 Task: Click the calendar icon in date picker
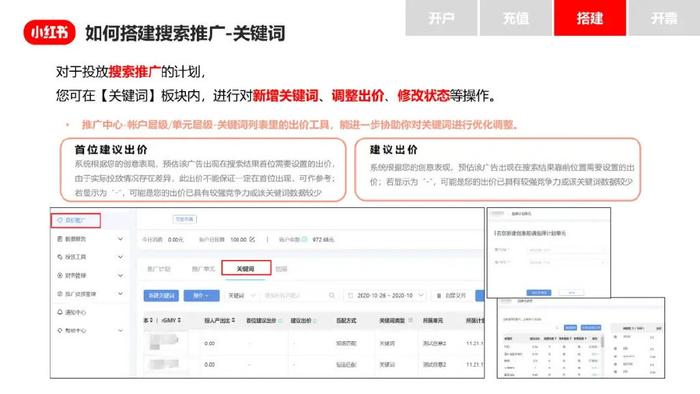tap(350, 295)
